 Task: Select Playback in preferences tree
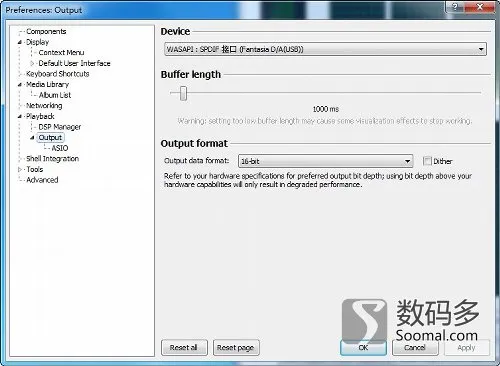click(40, 116)
